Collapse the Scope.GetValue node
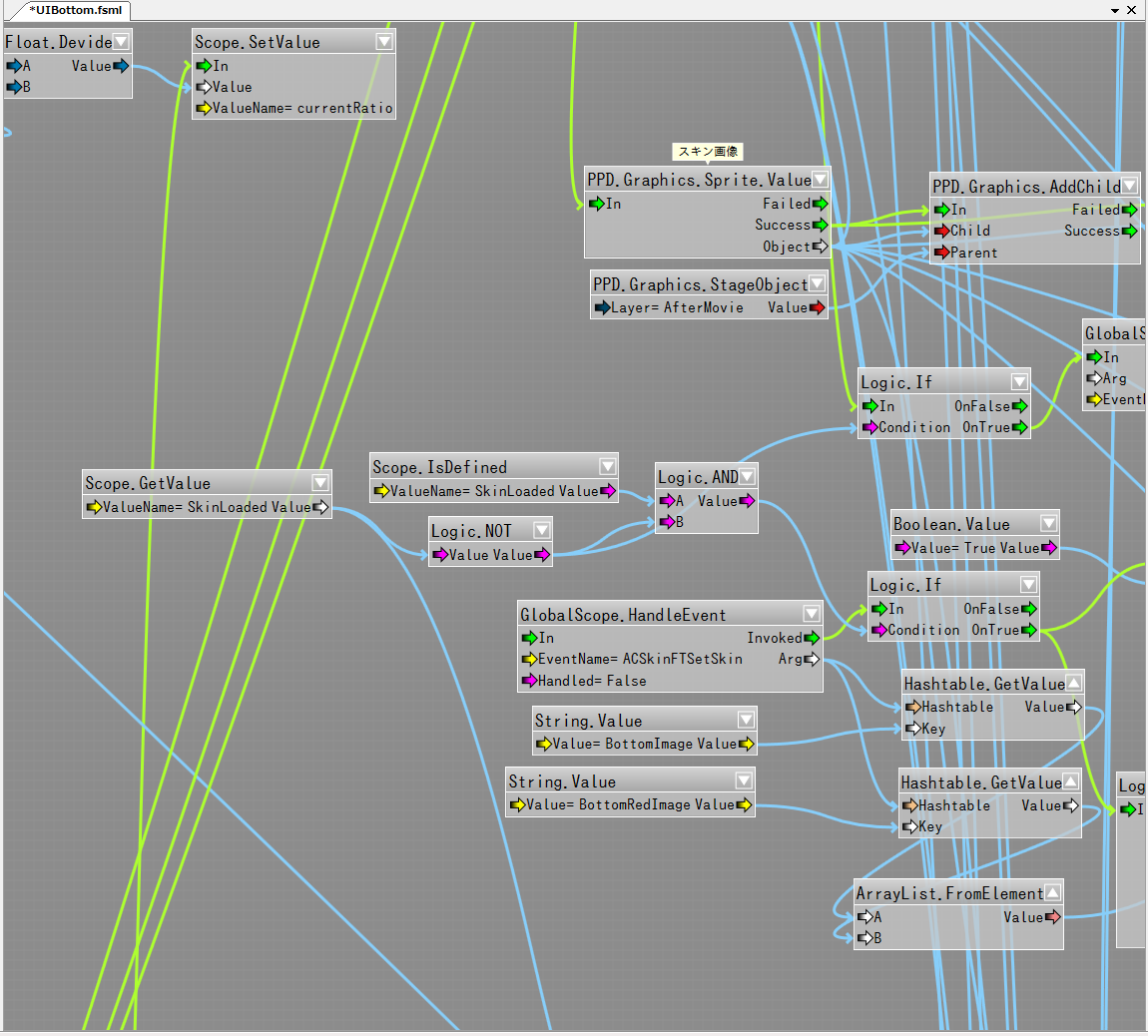1148x1036 pixels. pyautogui.click(x=320, y=483)
